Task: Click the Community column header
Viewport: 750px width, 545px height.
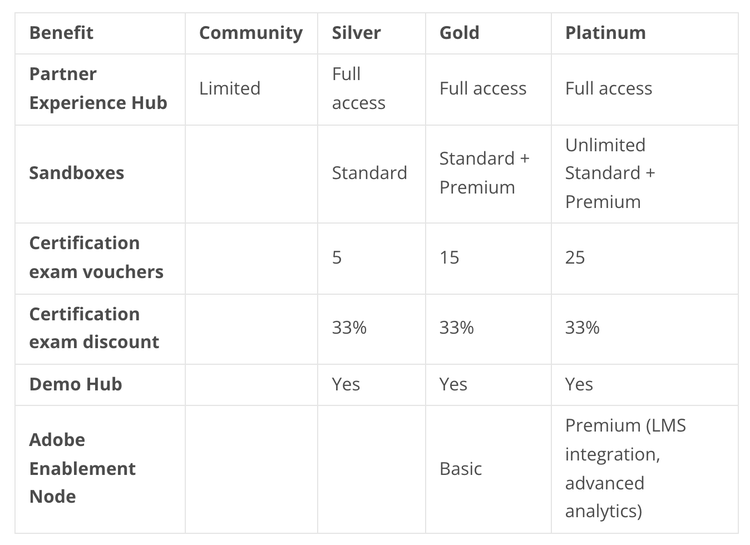Action: click(250, 33)
